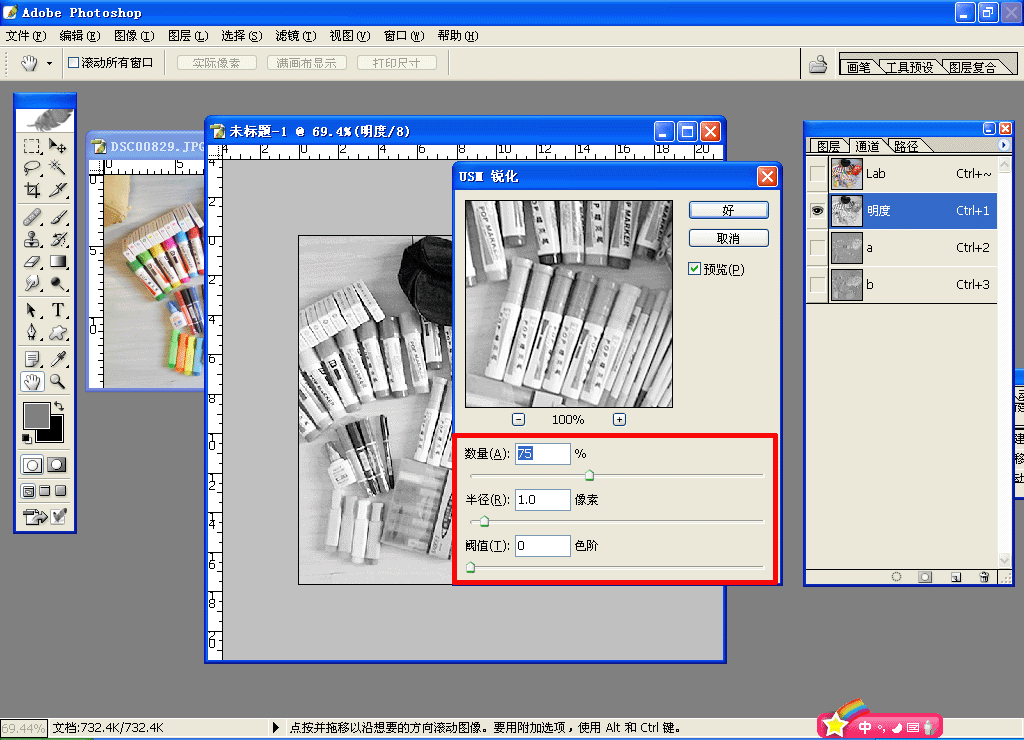Screen dimensions: 1024x740
Task: Click the 数量 amount slider handle
Action: pyautogui.click(x=589, y=475)
